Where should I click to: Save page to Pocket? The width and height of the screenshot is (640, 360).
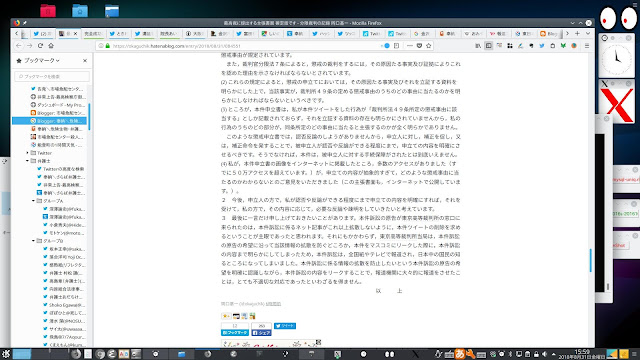coord(419,46)
